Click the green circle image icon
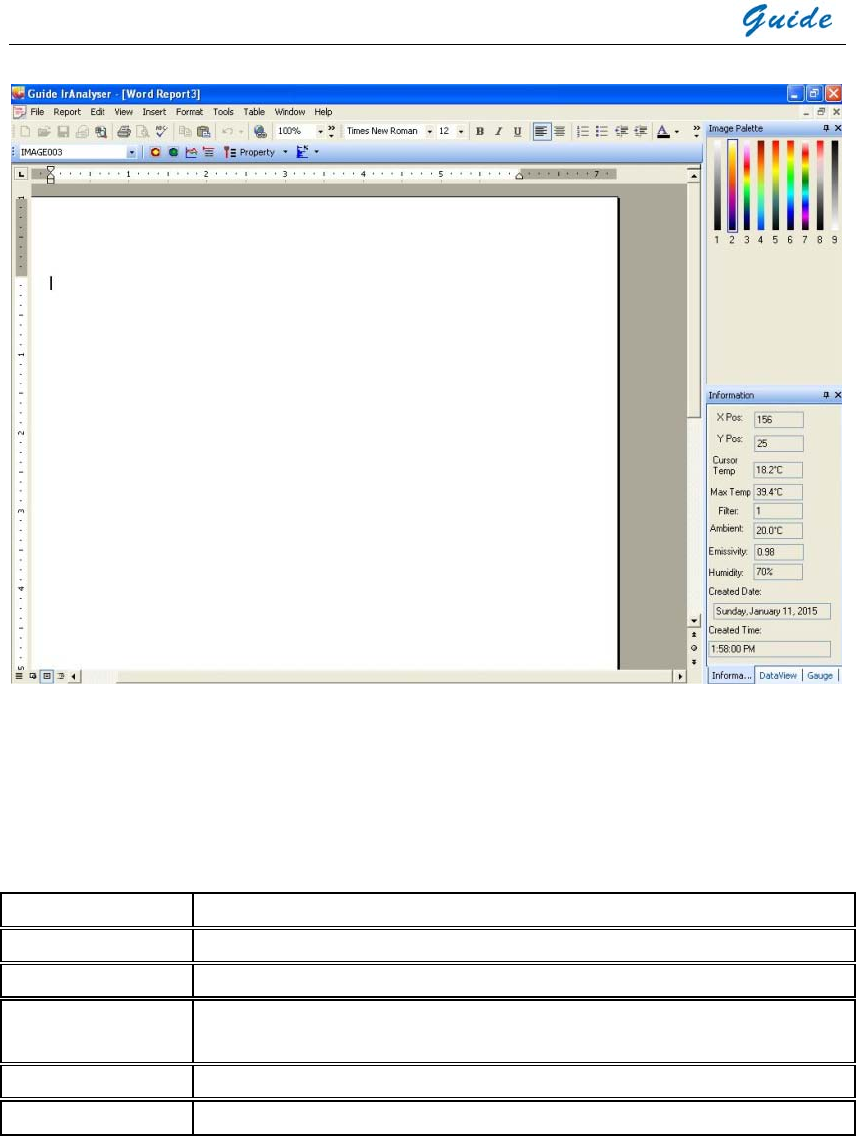Viewport: 856px width, 1136px height. (173, 152)
